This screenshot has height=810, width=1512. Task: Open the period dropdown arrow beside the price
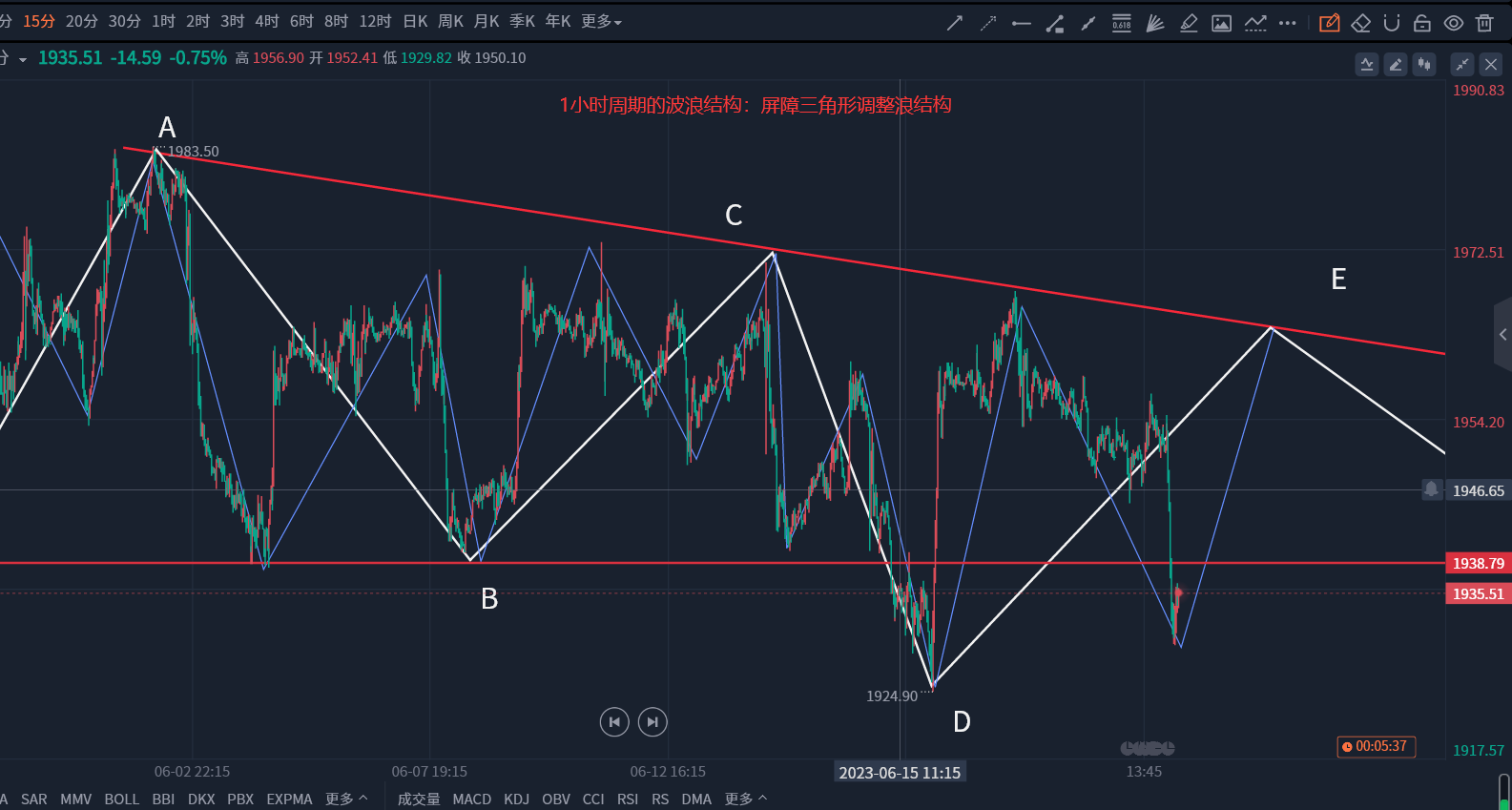22,59
